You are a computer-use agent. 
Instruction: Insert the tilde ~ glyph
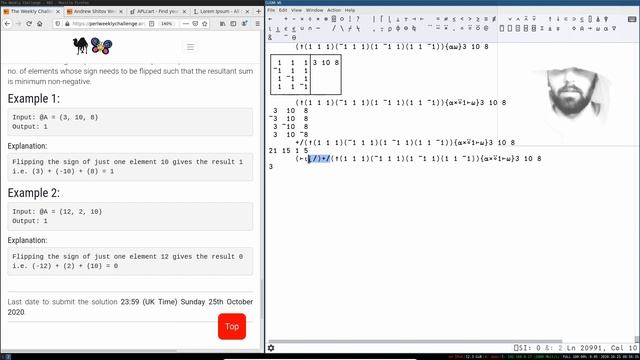coord(318,29)
